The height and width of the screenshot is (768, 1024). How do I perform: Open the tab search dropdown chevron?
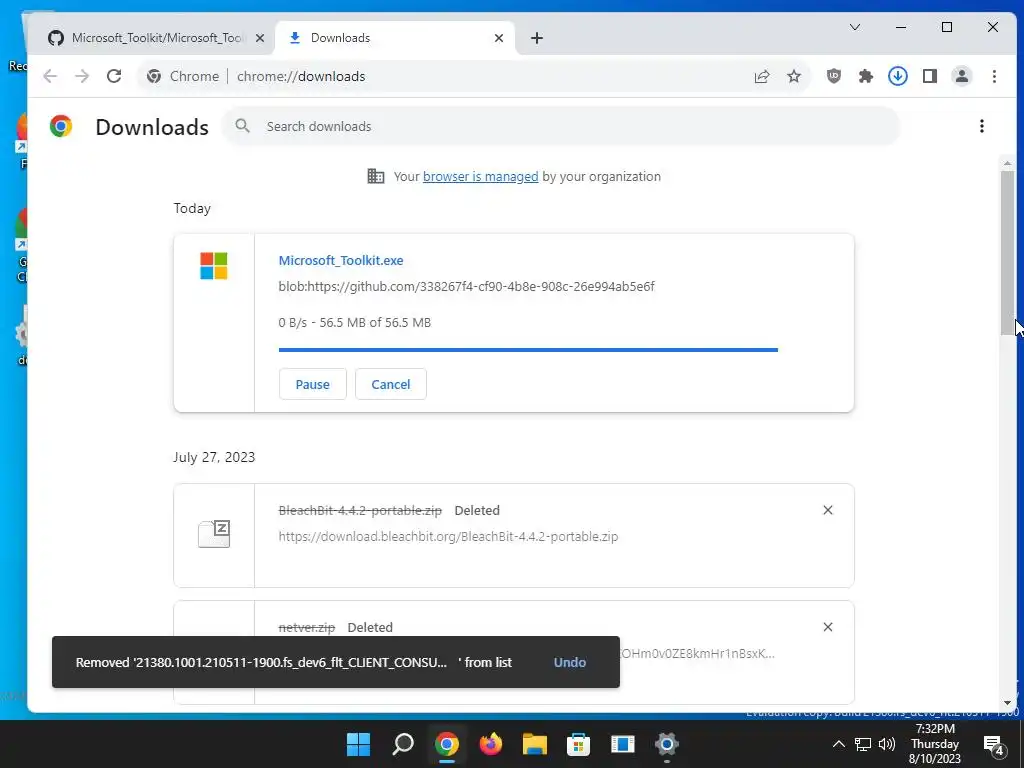point(854,27)
